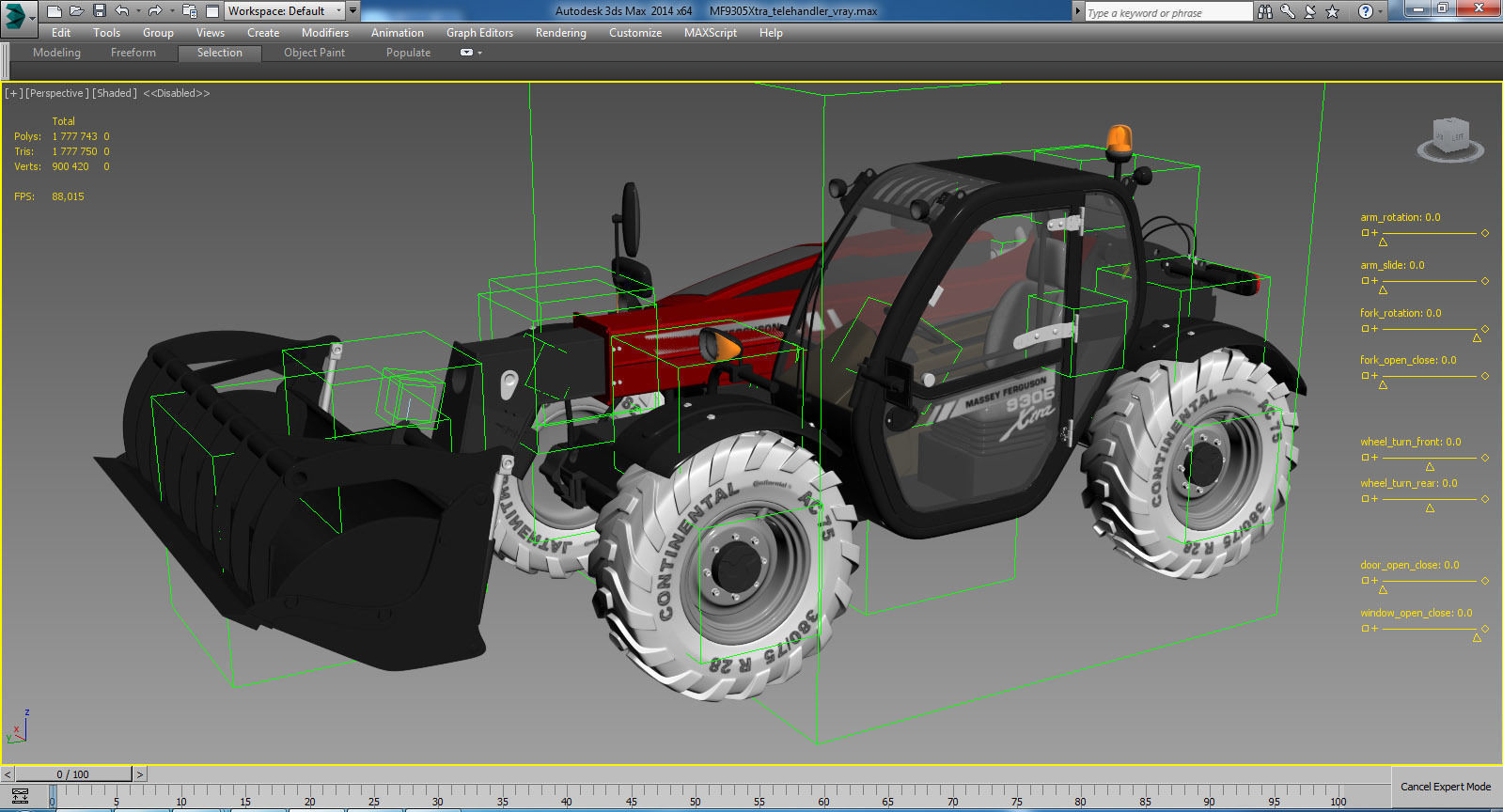Open the Create menu
Image resolution: width=1503 pixels, height=812 pixels.
tap(263, 33)
